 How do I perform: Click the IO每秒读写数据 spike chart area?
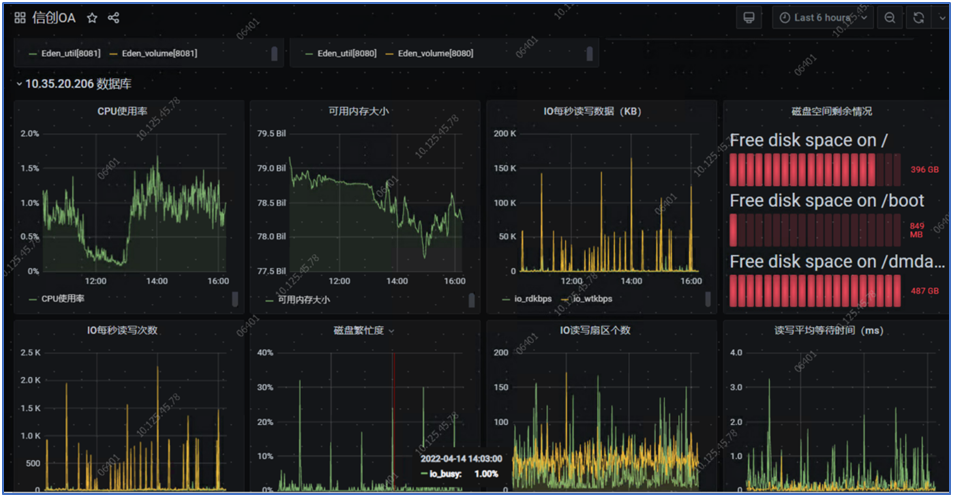click(609, 202)
